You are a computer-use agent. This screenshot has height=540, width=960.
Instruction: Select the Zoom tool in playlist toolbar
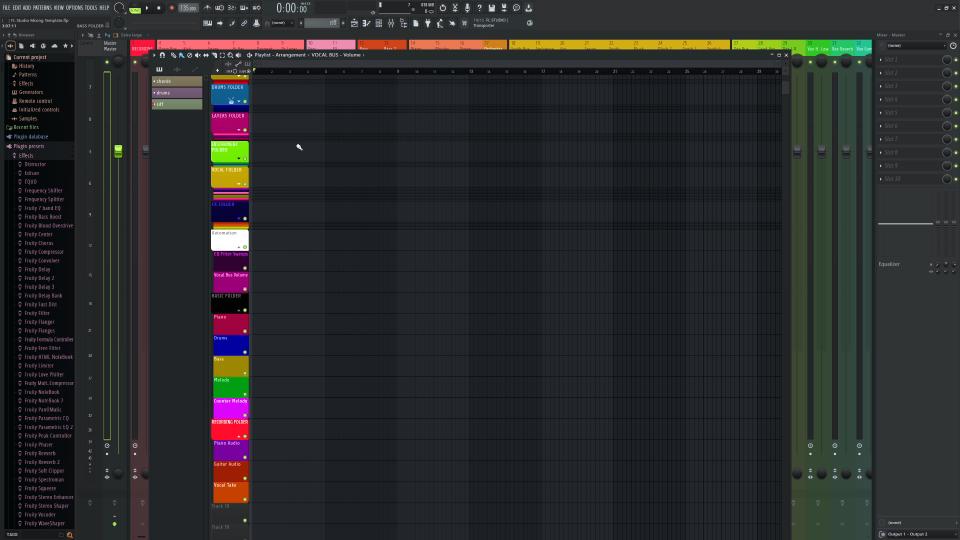point(230,55)
